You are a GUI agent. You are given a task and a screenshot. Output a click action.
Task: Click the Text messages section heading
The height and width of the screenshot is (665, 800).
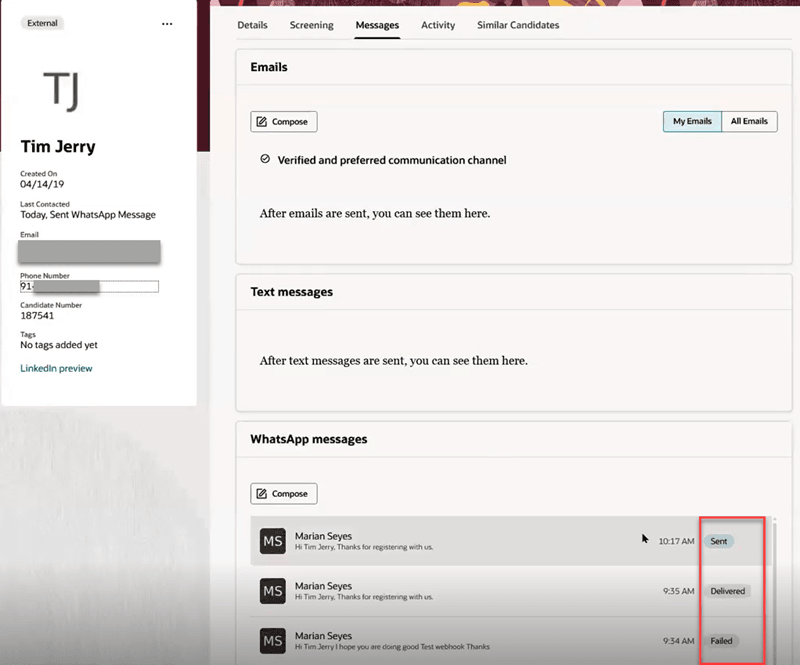[291, 292]
